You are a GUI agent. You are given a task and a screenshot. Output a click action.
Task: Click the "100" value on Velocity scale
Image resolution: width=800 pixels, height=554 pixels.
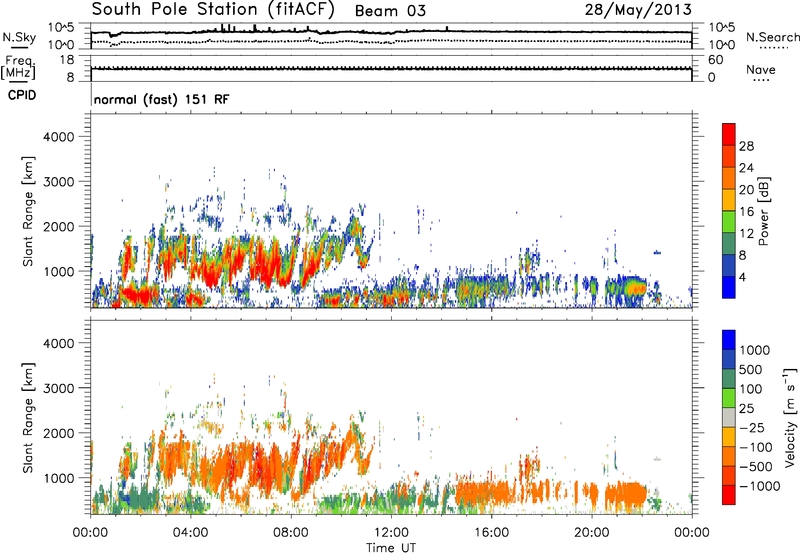click(x=751, y=389)
